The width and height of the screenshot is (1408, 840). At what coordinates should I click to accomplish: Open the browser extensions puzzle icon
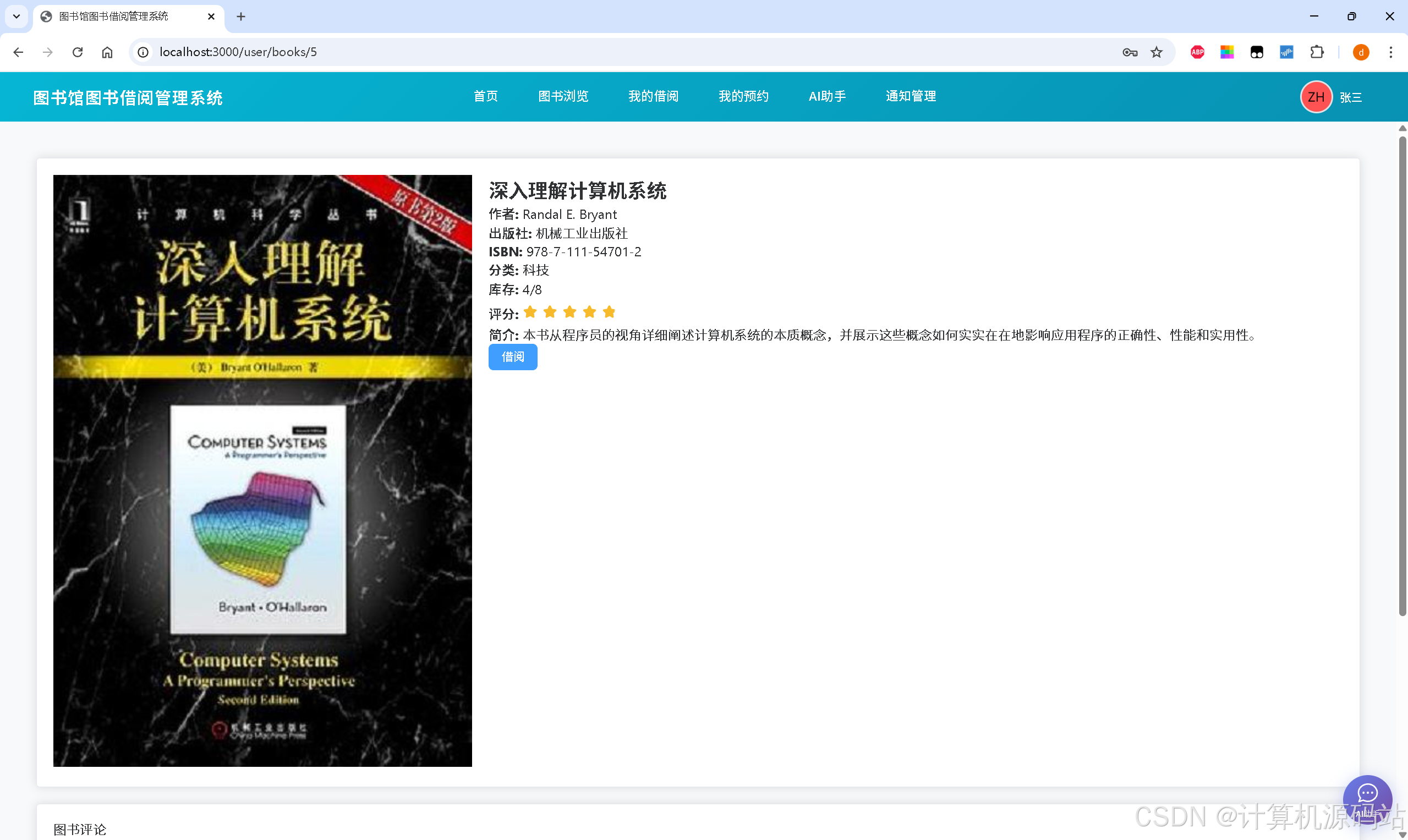(x=1317, y=52)
